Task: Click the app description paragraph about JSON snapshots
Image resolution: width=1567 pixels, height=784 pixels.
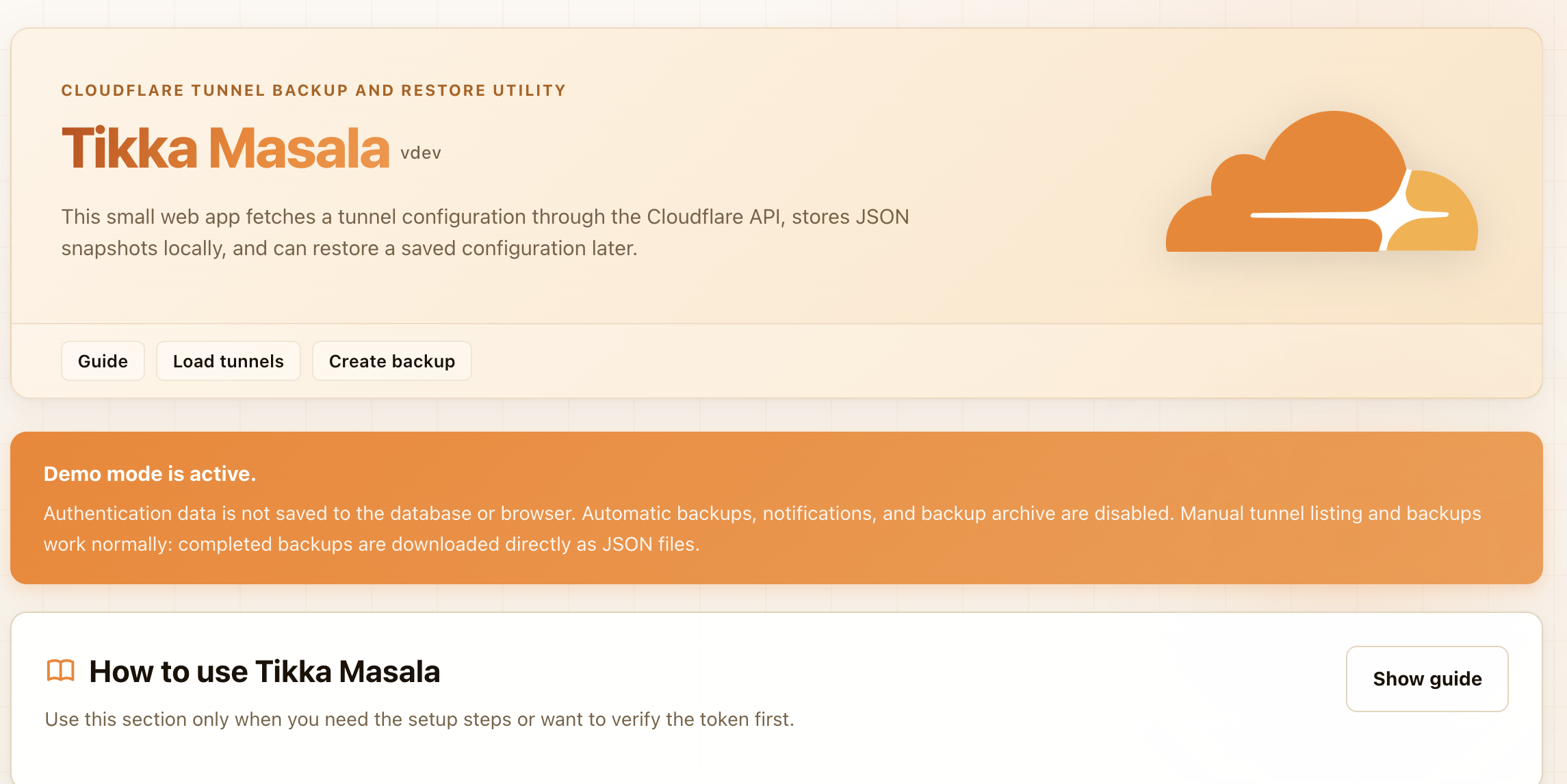Action: point(485,233)
